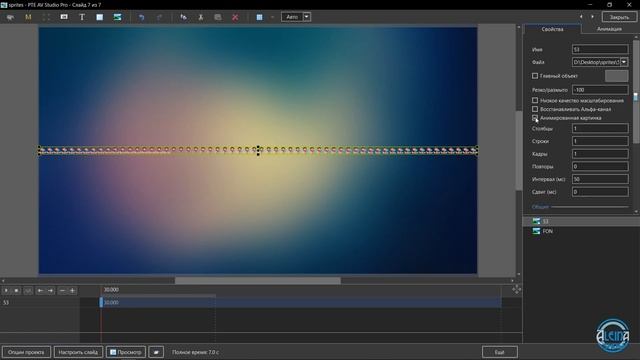640x360 pixels.
Task: Click the gray swatch beside 'Главный объект'
Action: tap(616, 76)
